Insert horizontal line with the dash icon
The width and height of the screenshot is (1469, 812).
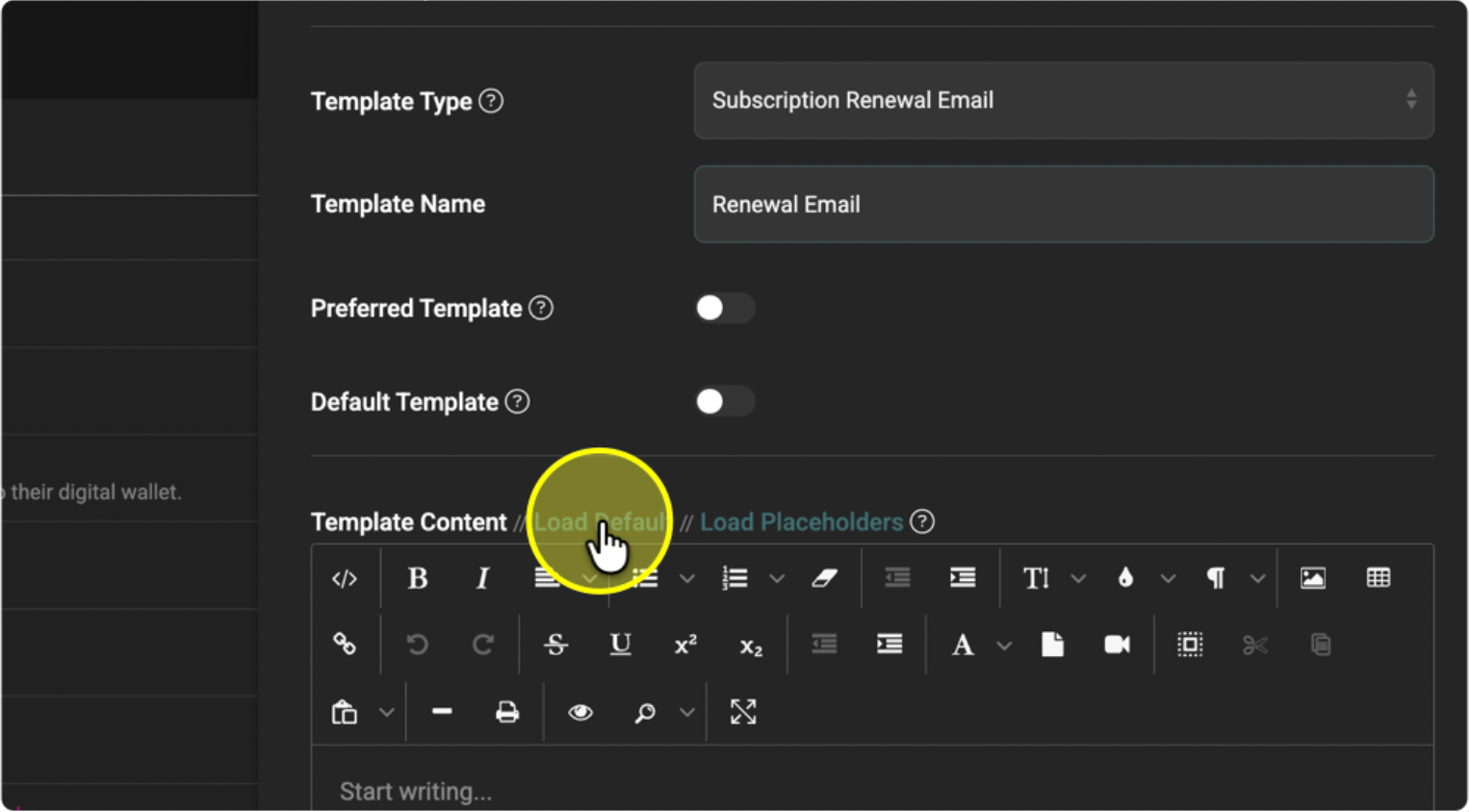[442, 712]
